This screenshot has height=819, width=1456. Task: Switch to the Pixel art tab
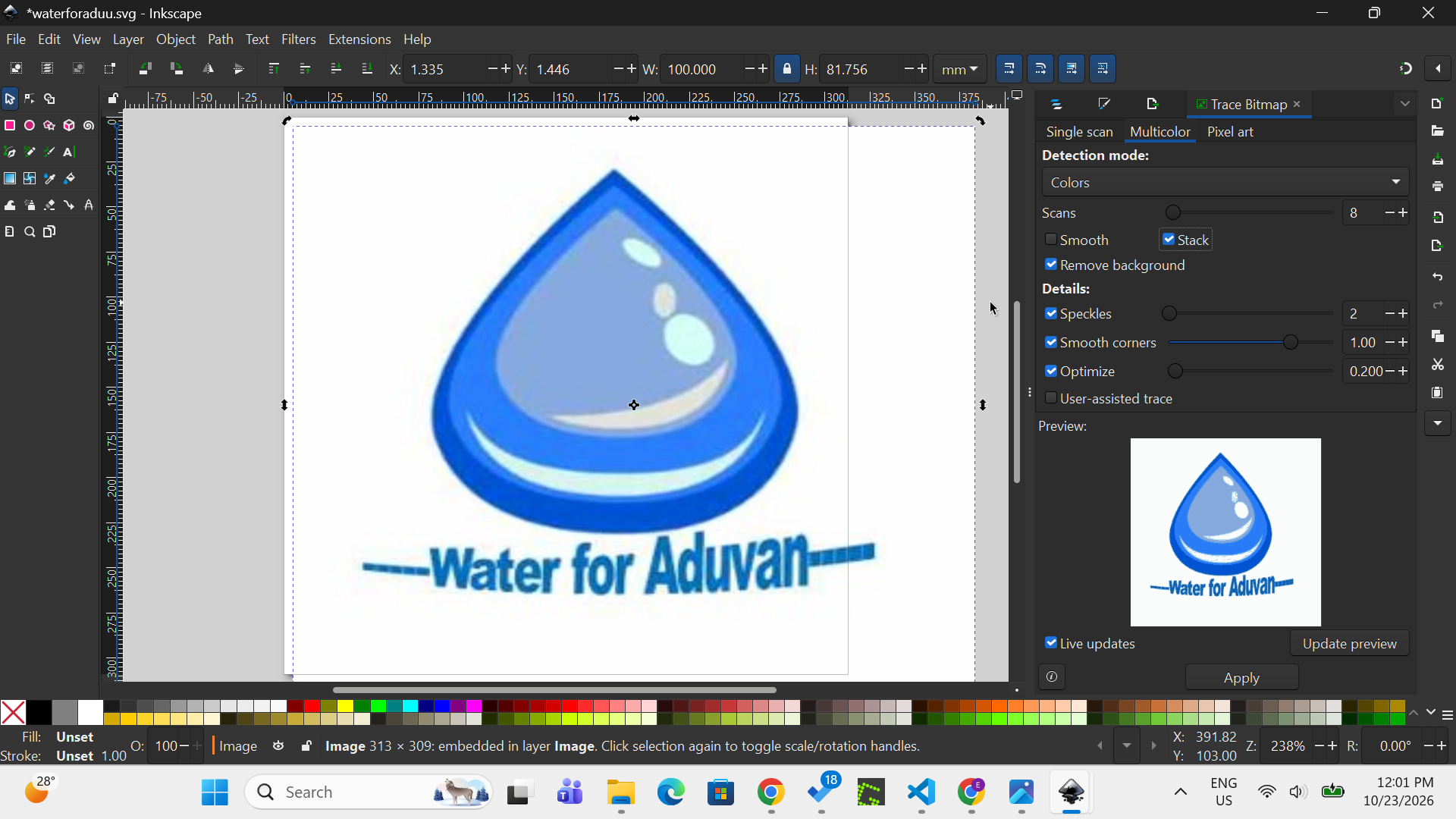coord(1230,132)
